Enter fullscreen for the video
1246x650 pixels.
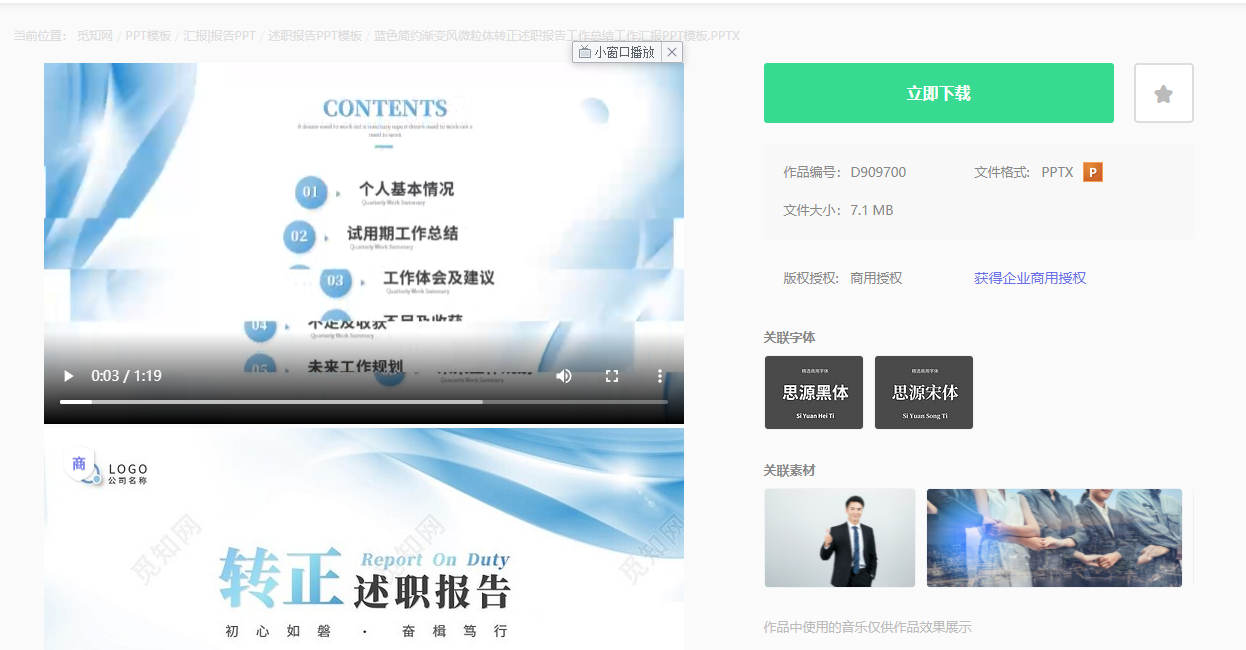(x=612, y=376)
